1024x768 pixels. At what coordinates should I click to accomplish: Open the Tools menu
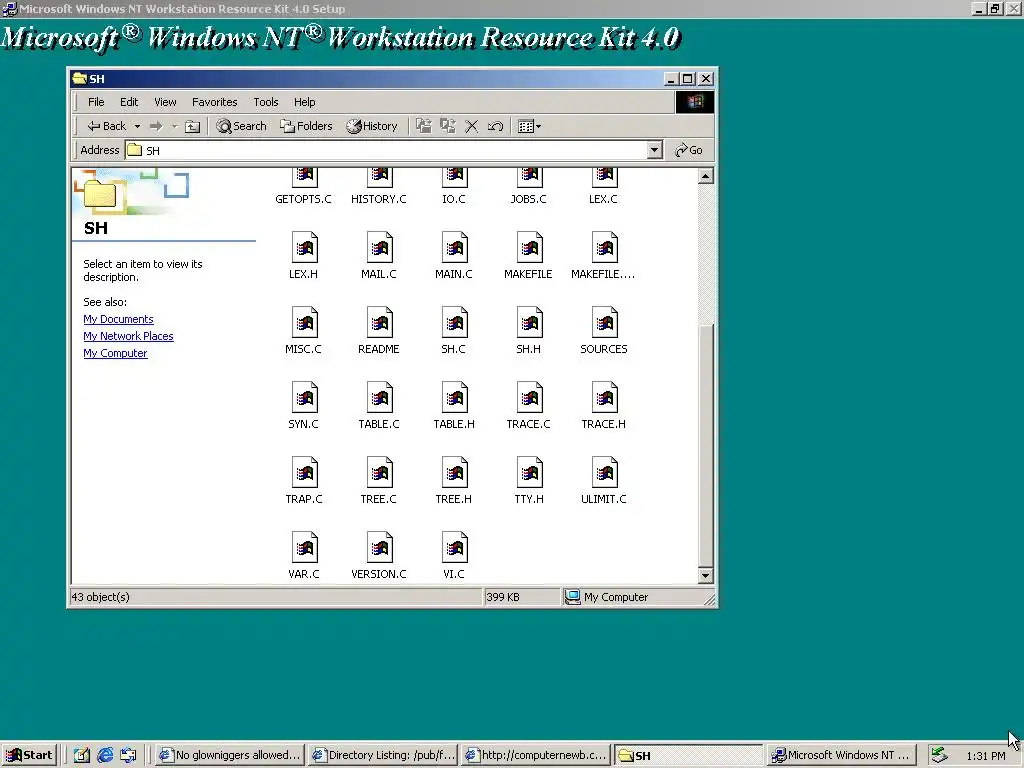[266, 102]
